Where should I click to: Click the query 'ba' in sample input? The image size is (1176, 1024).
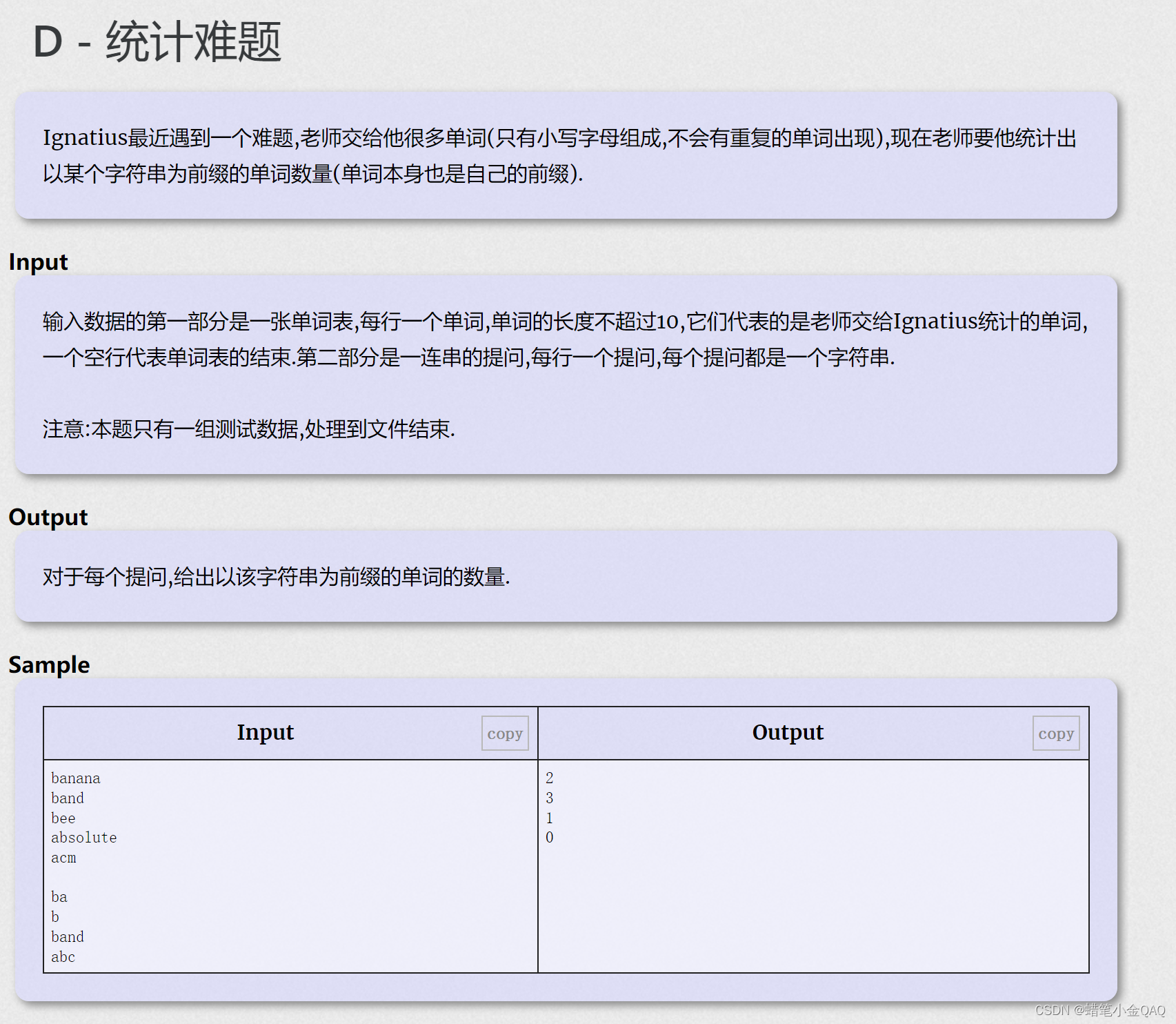coord(59,897)
